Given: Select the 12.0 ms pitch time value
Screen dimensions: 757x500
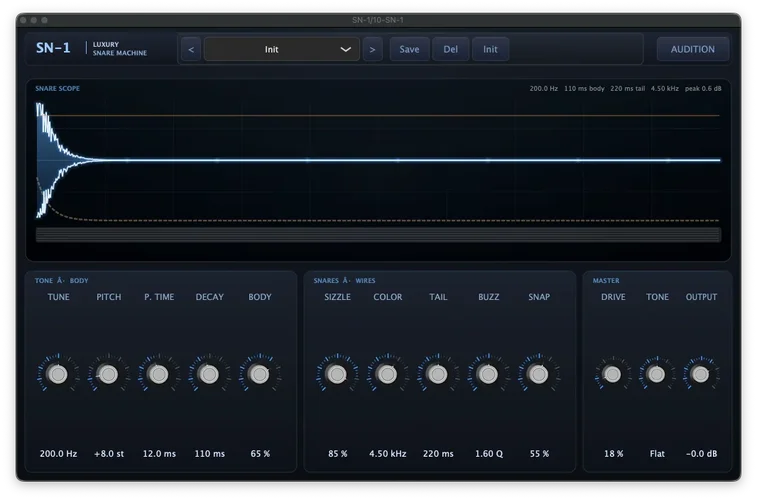Looking at the screenshot, I should coord(159,454).
